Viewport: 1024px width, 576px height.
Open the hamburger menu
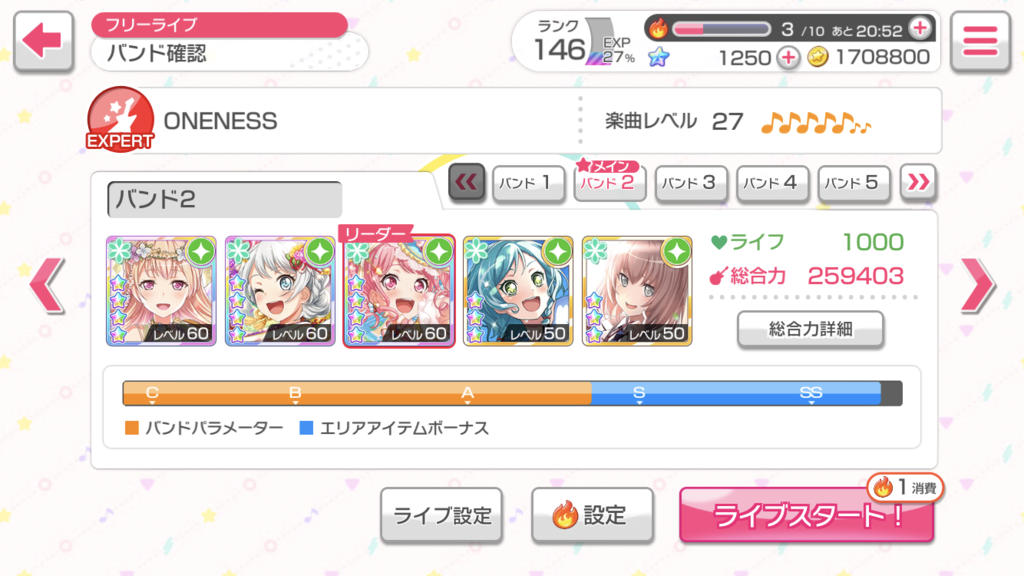(980, 40)
